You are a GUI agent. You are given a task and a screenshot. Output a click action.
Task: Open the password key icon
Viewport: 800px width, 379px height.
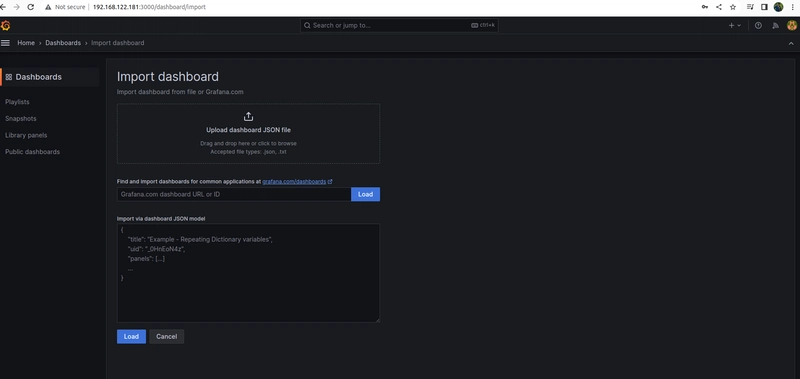(705, 7)
